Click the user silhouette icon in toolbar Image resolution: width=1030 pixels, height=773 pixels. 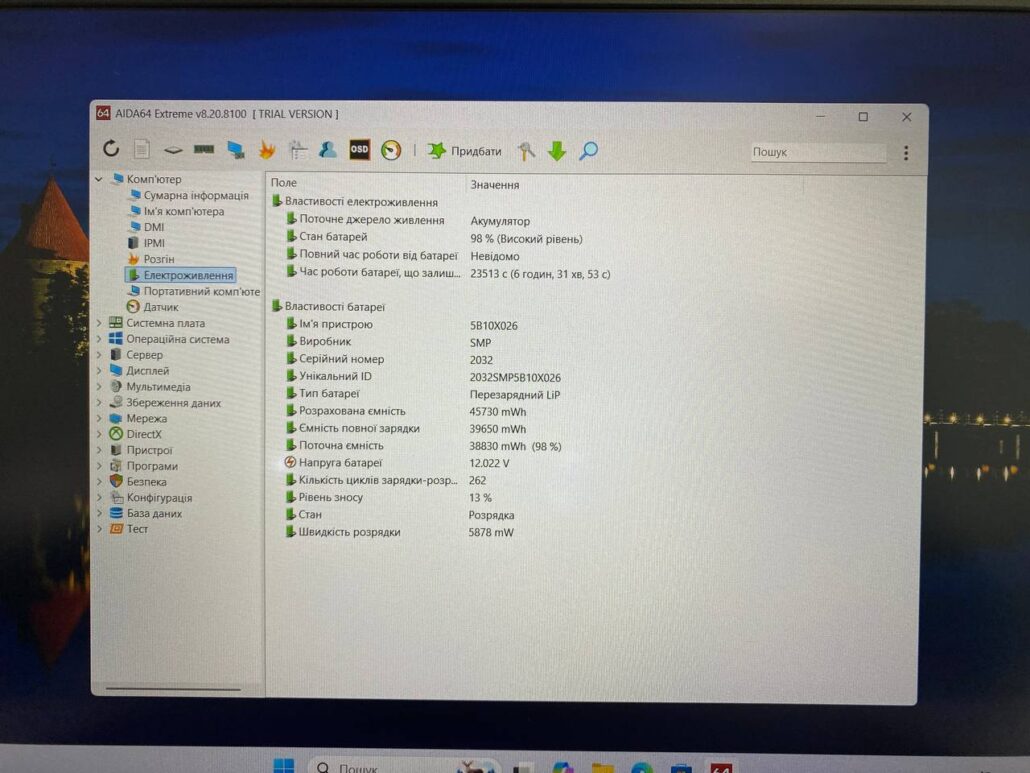click(x=327, y=150)
